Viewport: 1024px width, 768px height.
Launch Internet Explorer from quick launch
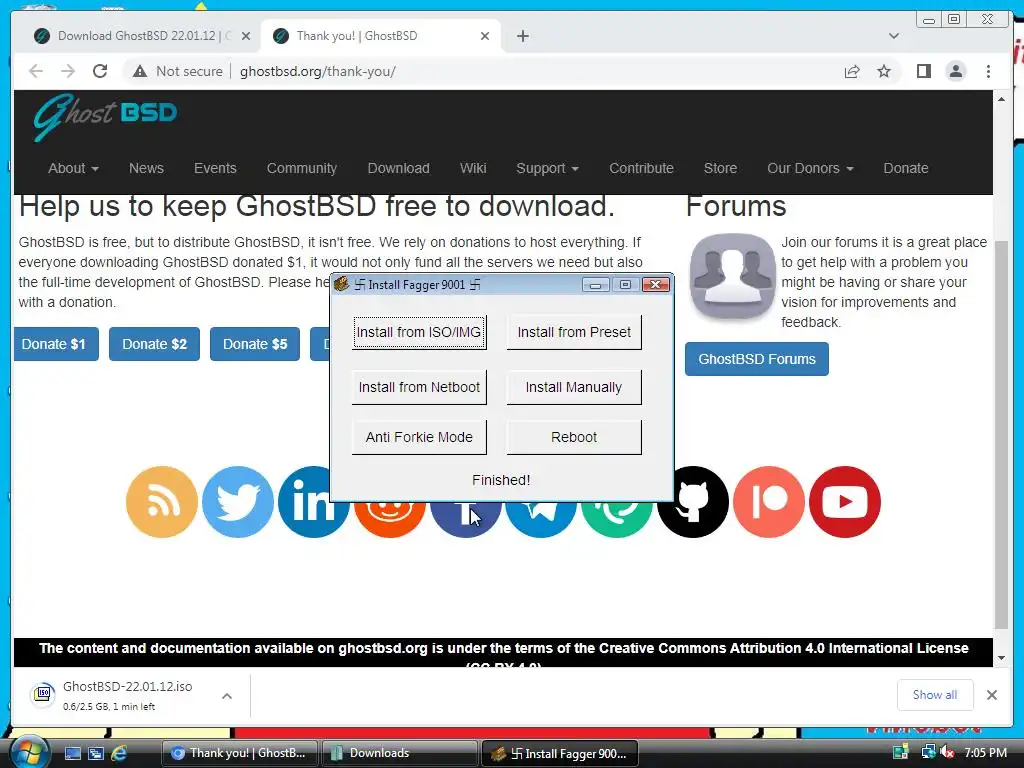click(120, 753)
